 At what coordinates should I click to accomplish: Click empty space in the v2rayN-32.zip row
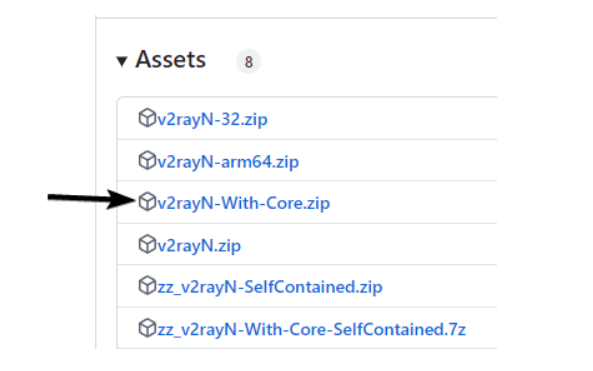(382, 119)
